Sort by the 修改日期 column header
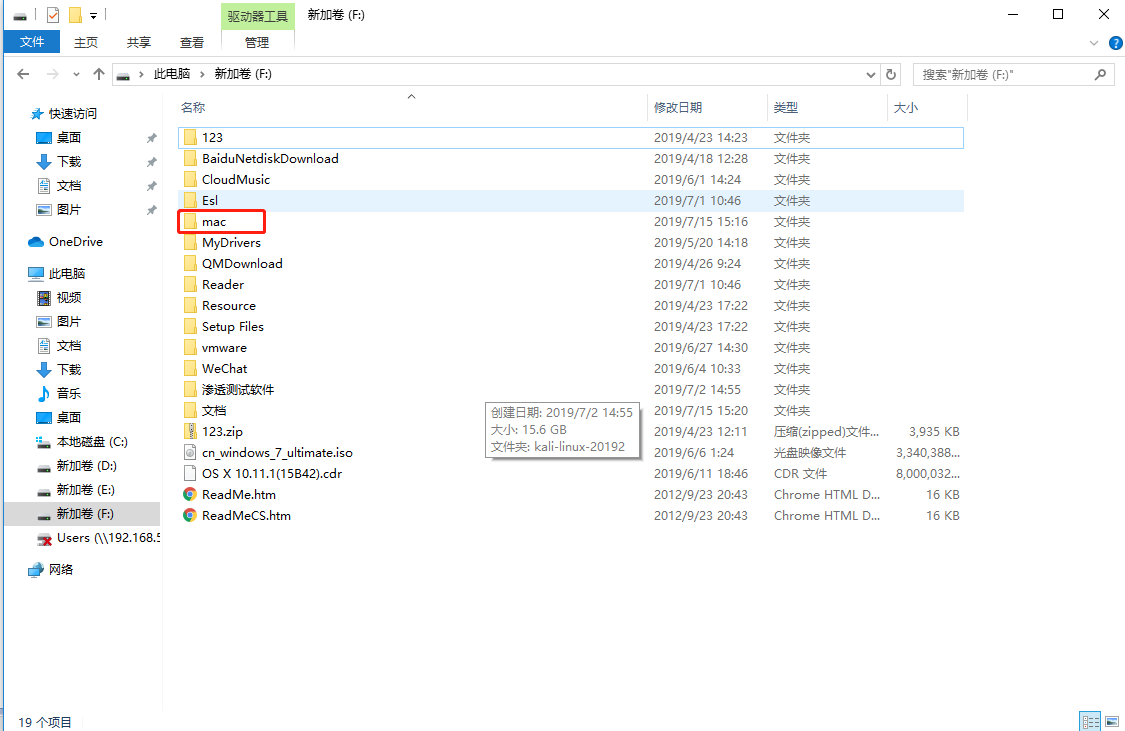 (677, 108)
